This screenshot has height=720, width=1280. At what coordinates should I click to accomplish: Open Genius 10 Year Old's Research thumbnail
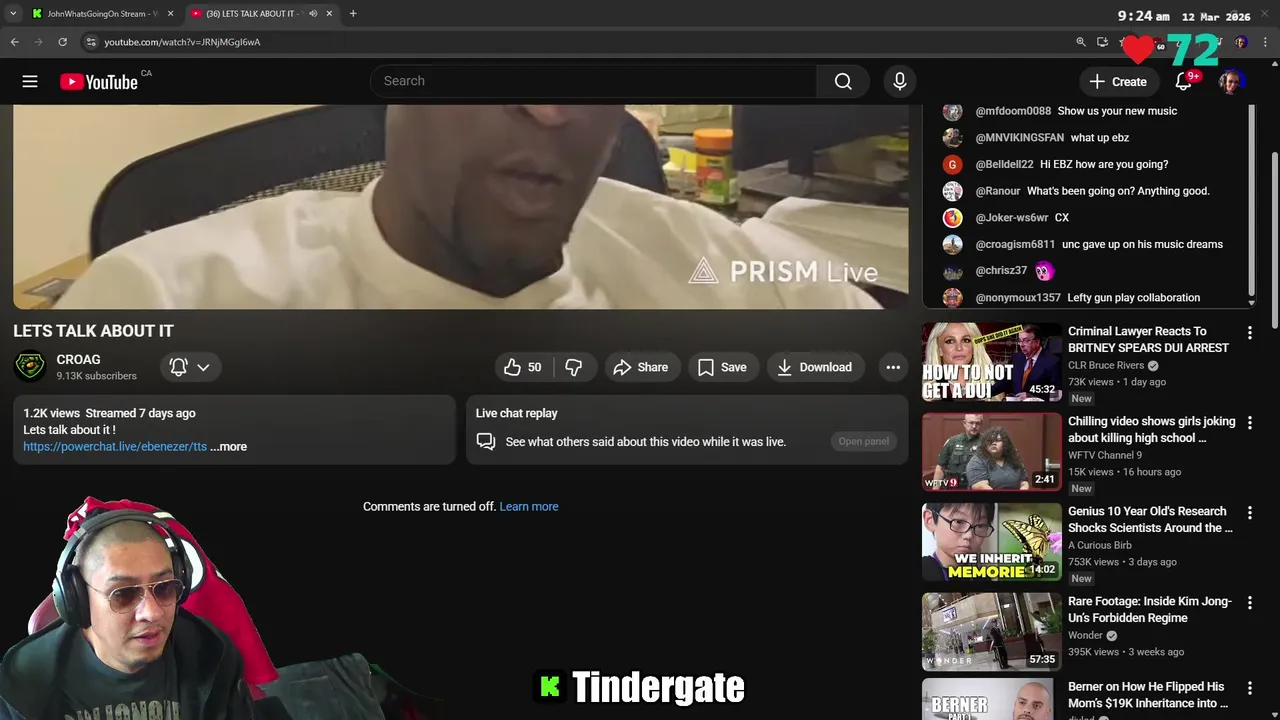(x=992, y=541)
